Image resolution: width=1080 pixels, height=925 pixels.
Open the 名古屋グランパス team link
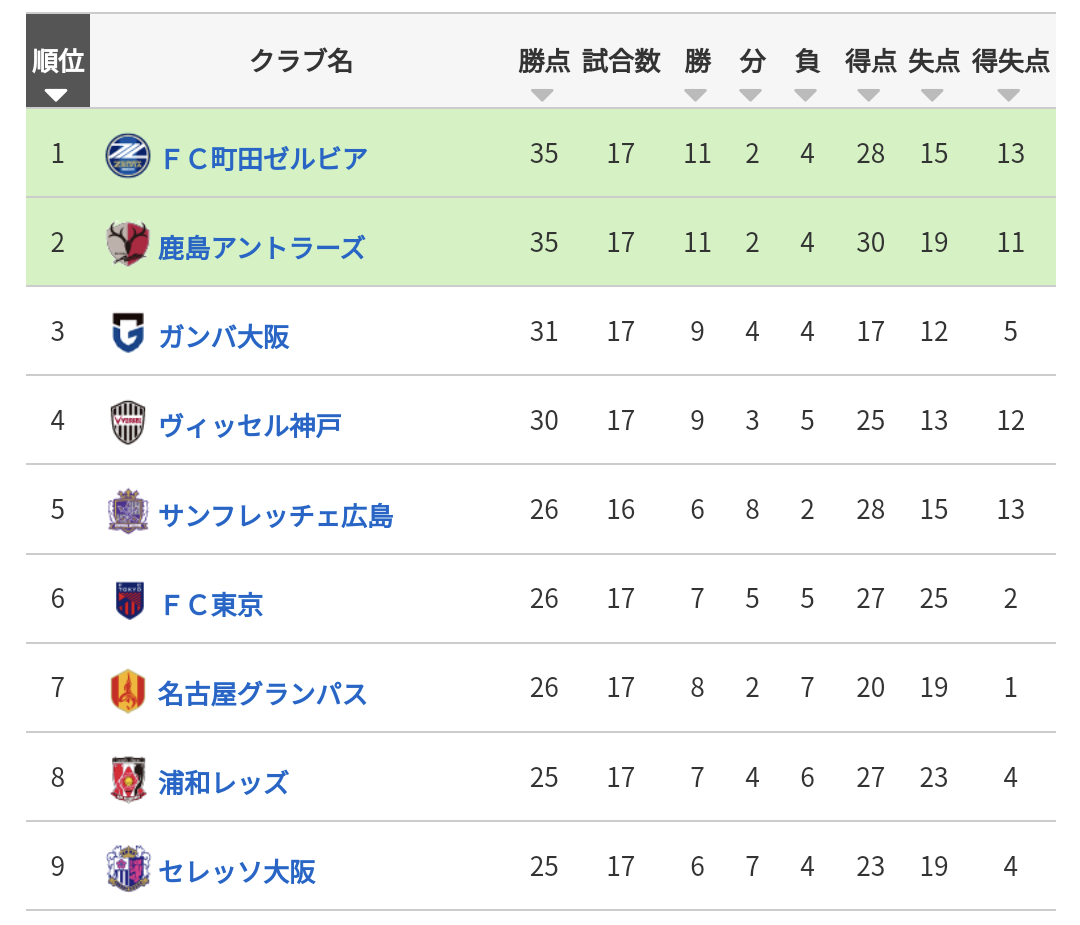click(262, 694)
